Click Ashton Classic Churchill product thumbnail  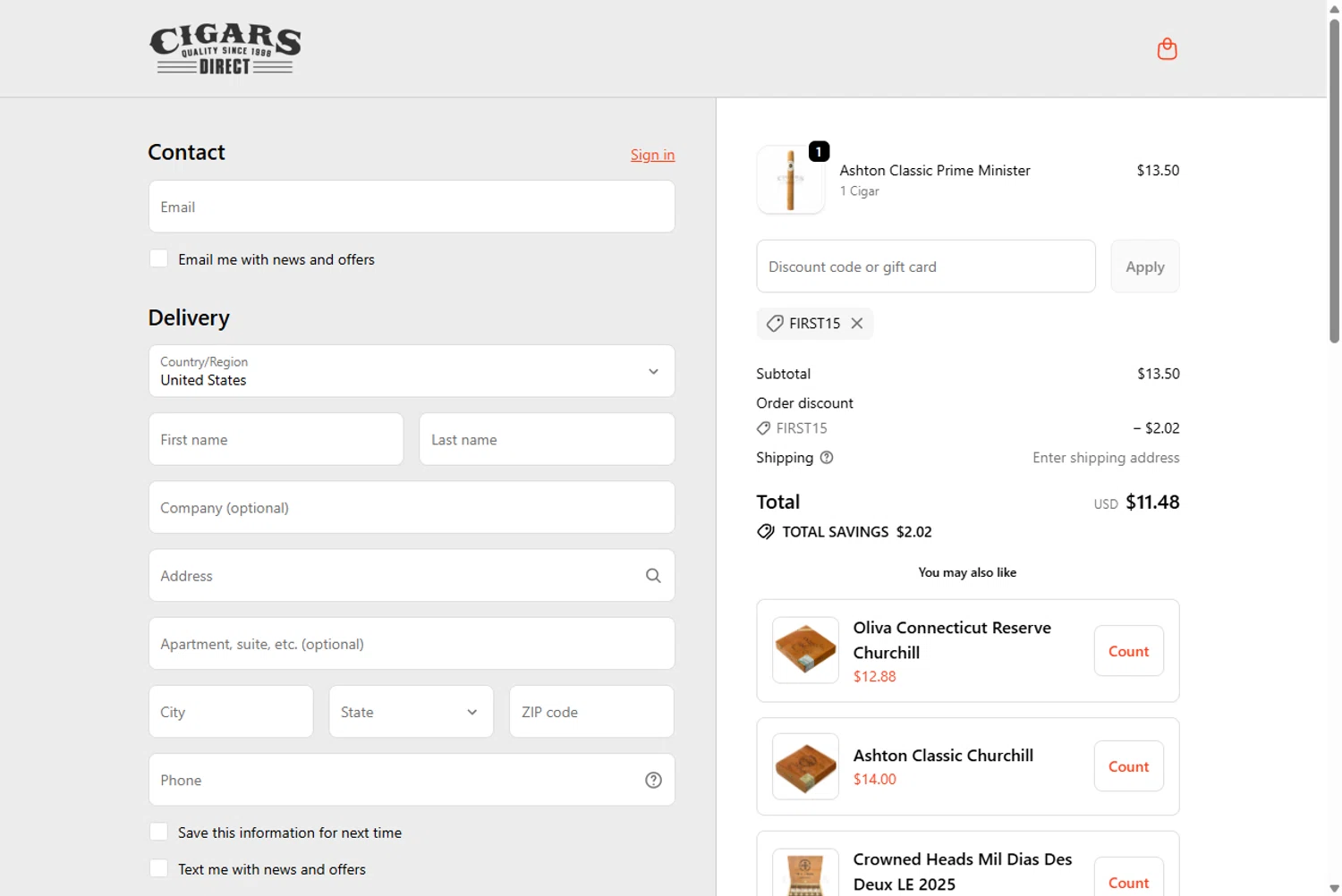pyautogui.click(x=805, y=766)
